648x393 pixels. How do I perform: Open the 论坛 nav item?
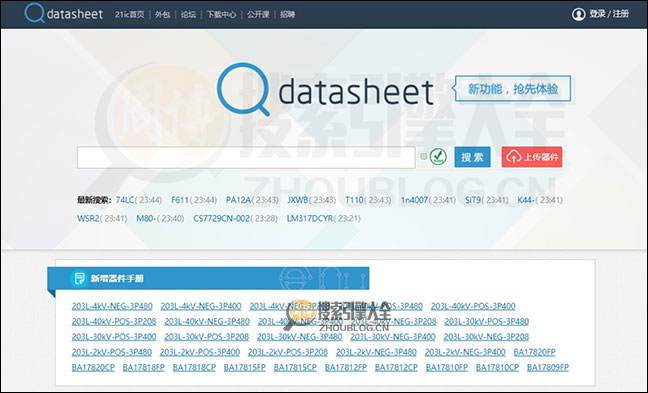tap(188, 14)
